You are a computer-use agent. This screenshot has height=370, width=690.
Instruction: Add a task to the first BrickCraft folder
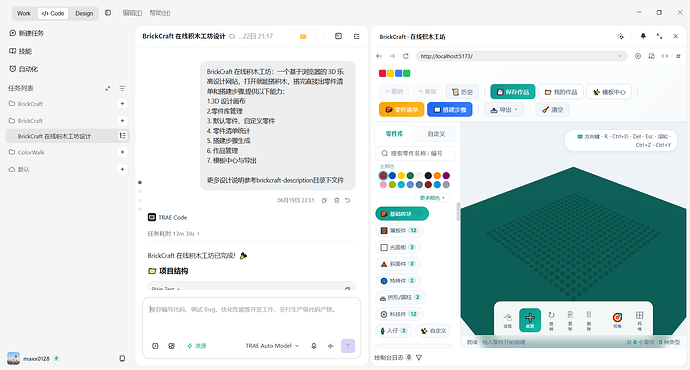122,104
